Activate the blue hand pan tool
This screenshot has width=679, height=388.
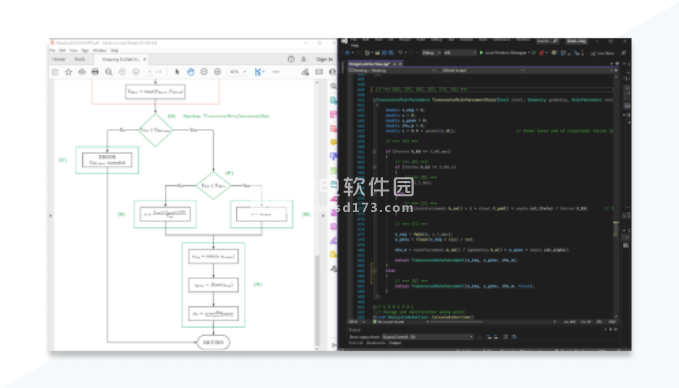pyautogui.click(x=191, y=72)
